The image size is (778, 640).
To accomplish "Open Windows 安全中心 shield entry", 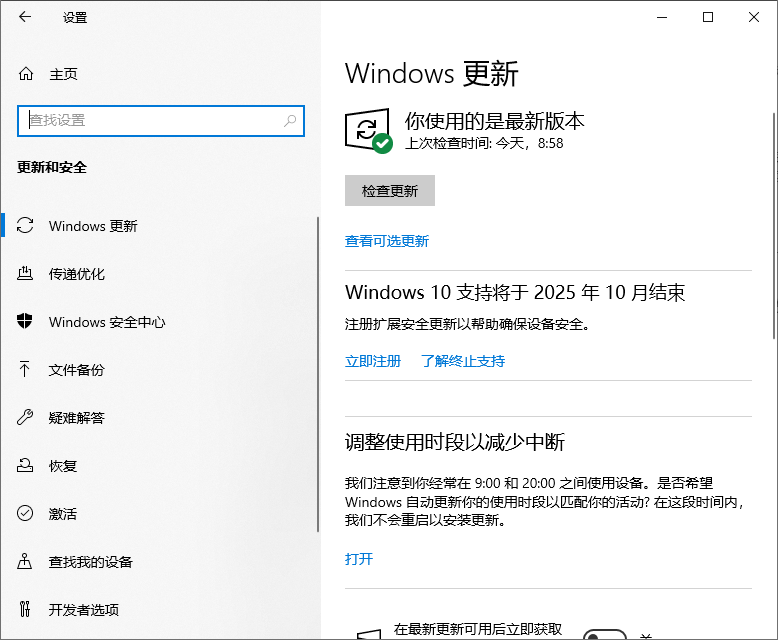I will (106, 322).
